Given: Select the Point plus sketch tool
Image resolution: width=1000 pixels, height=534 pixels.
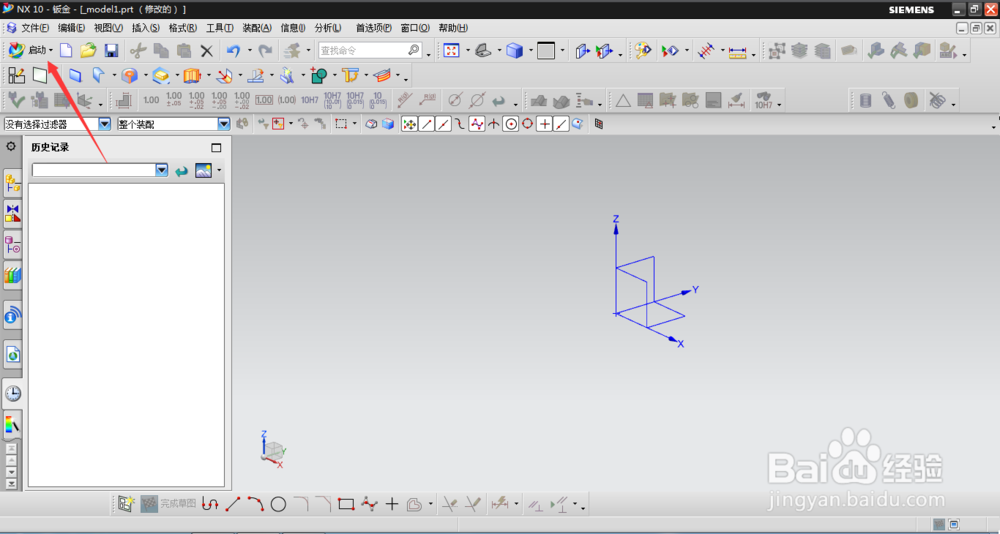Looking at the screenshot, I should pyautogui.click(x=392, y=505).
